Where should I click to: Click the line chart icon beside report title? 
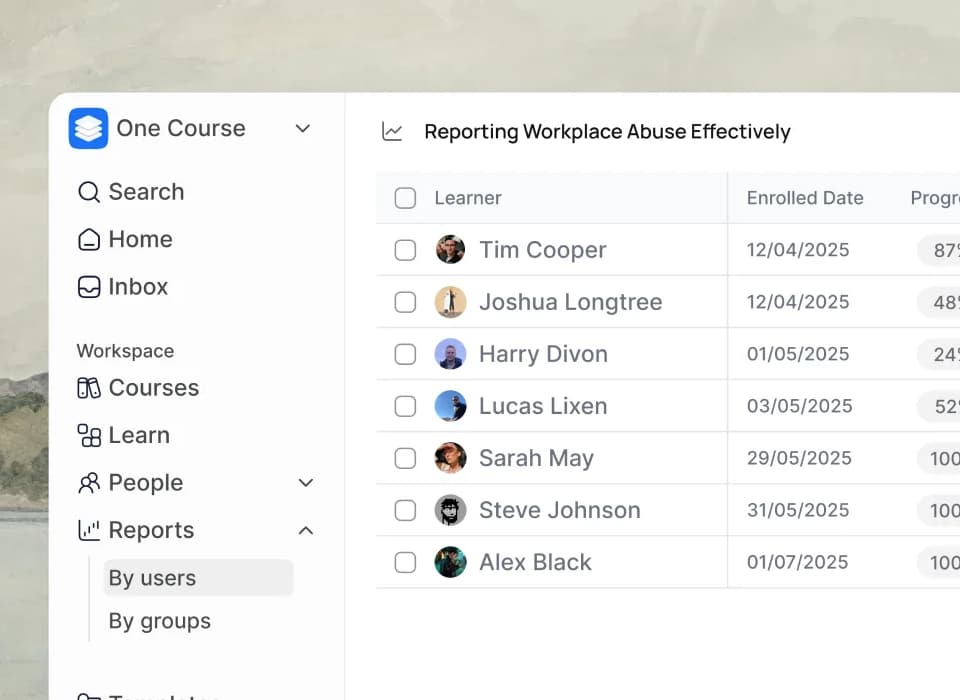pyautogui.click(x=392, y=131)
